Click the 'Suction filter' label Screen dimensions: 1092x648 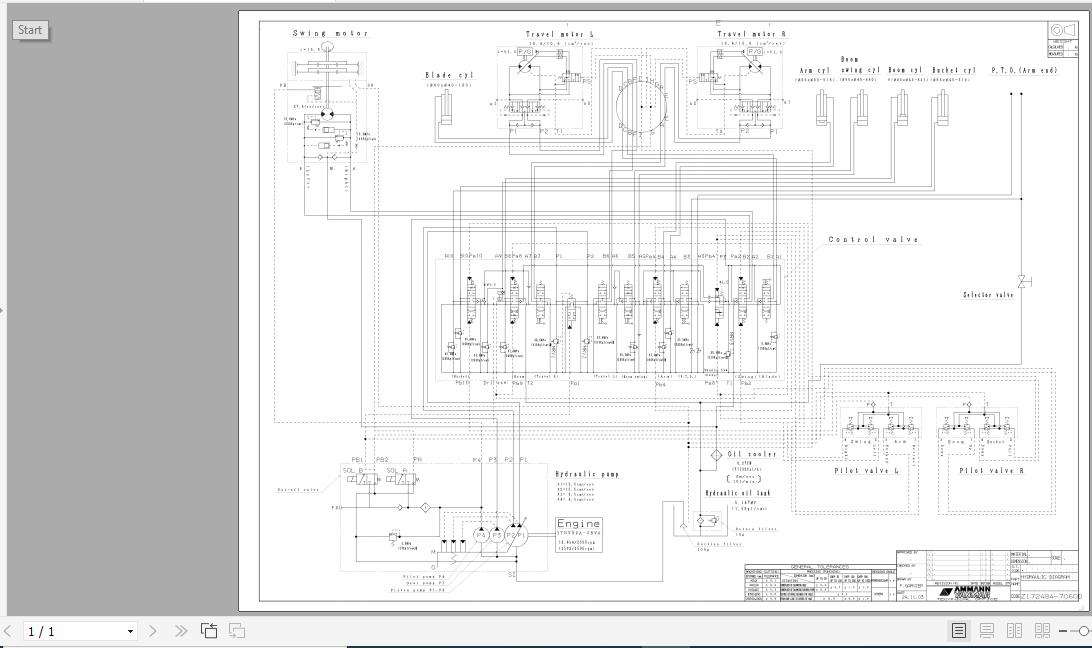point(719,544)
